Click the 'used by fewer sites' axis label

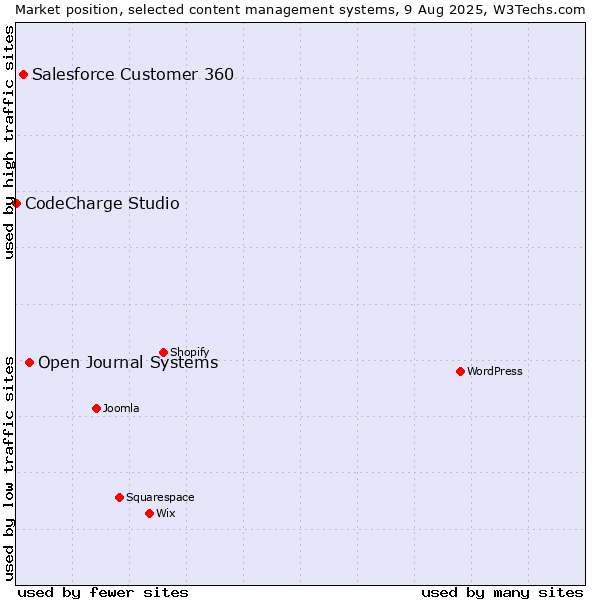pyautogui.click(x=103, y=593)
